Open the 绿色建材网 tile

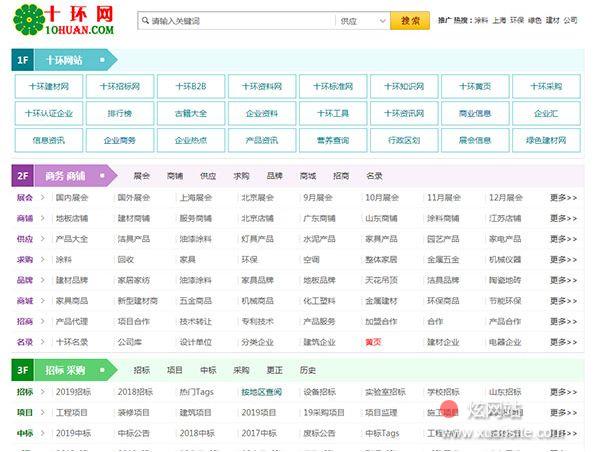546,140
